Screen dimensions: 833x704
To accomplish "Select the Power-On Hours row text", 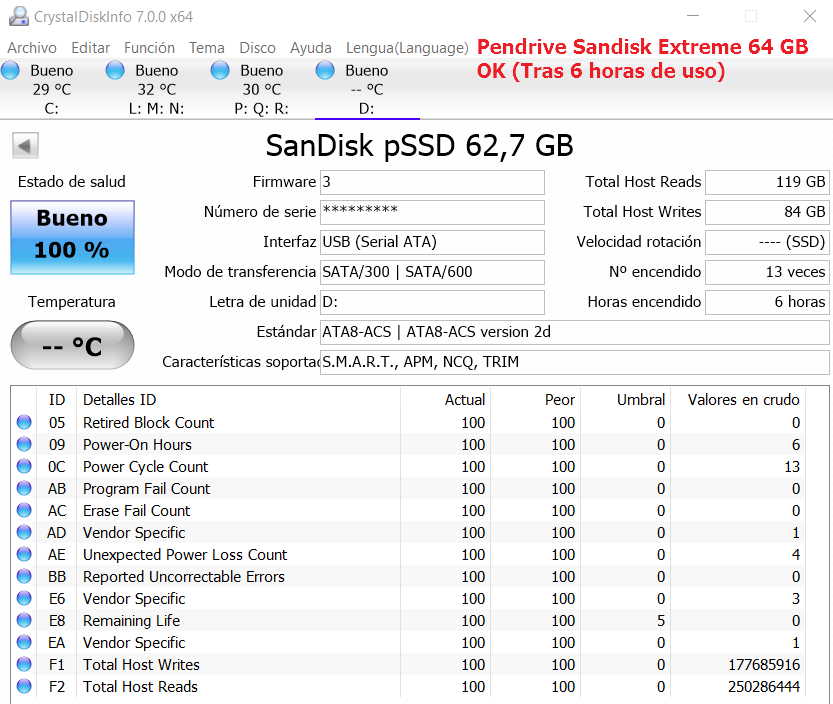I will click(x=137, y=445).
